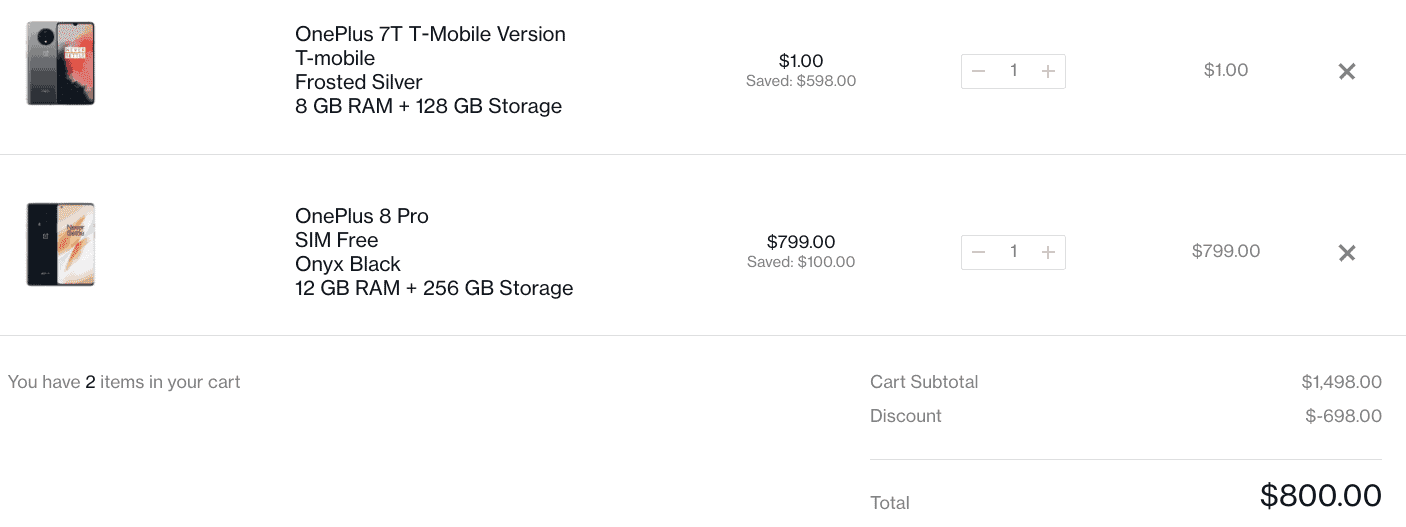Viewport: 1406px width, 527px height.
Task: Remove OnePlus 8 Pro from the cart
Action: [1347, 253]
